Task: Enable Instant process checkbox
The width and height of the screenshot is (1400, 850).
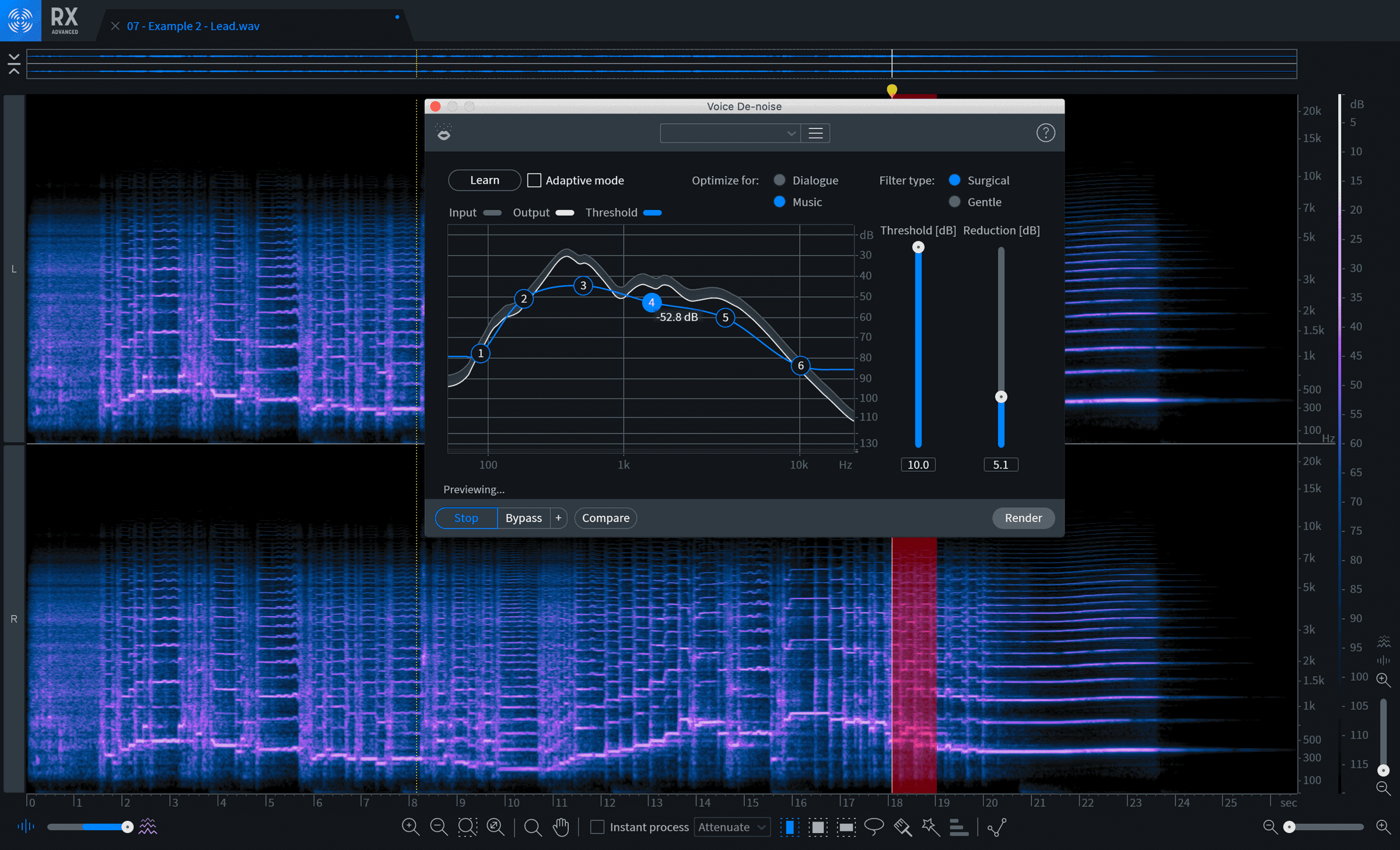Action: click(597, 827)
